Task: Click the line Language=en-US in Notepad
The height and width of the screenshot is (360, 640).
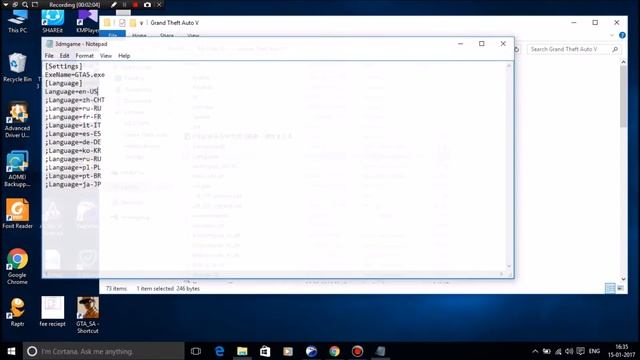Action: tap(71, 91)
